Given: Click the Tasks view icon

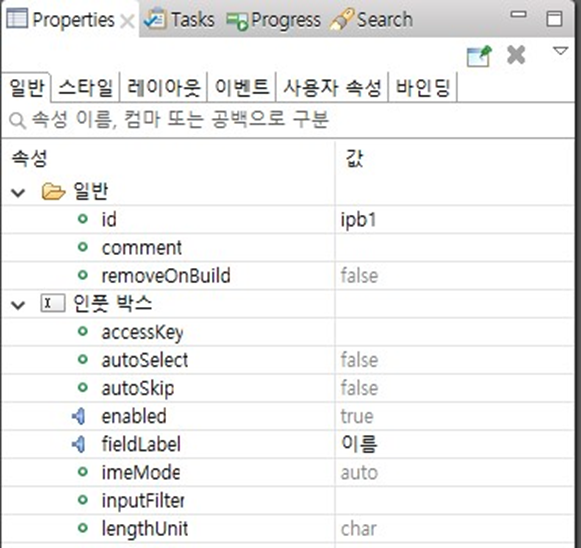Looking at the screenshot, I should click(x=155, y=19).
